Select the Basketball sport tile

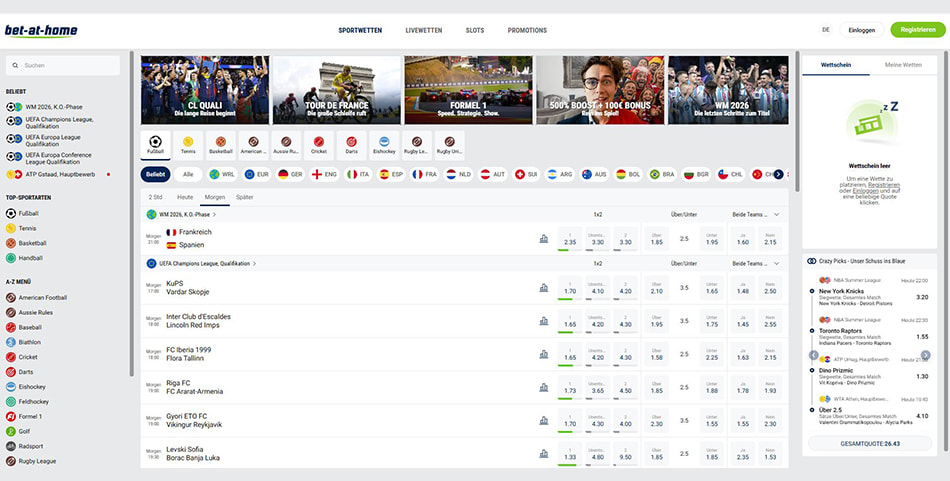221,145
